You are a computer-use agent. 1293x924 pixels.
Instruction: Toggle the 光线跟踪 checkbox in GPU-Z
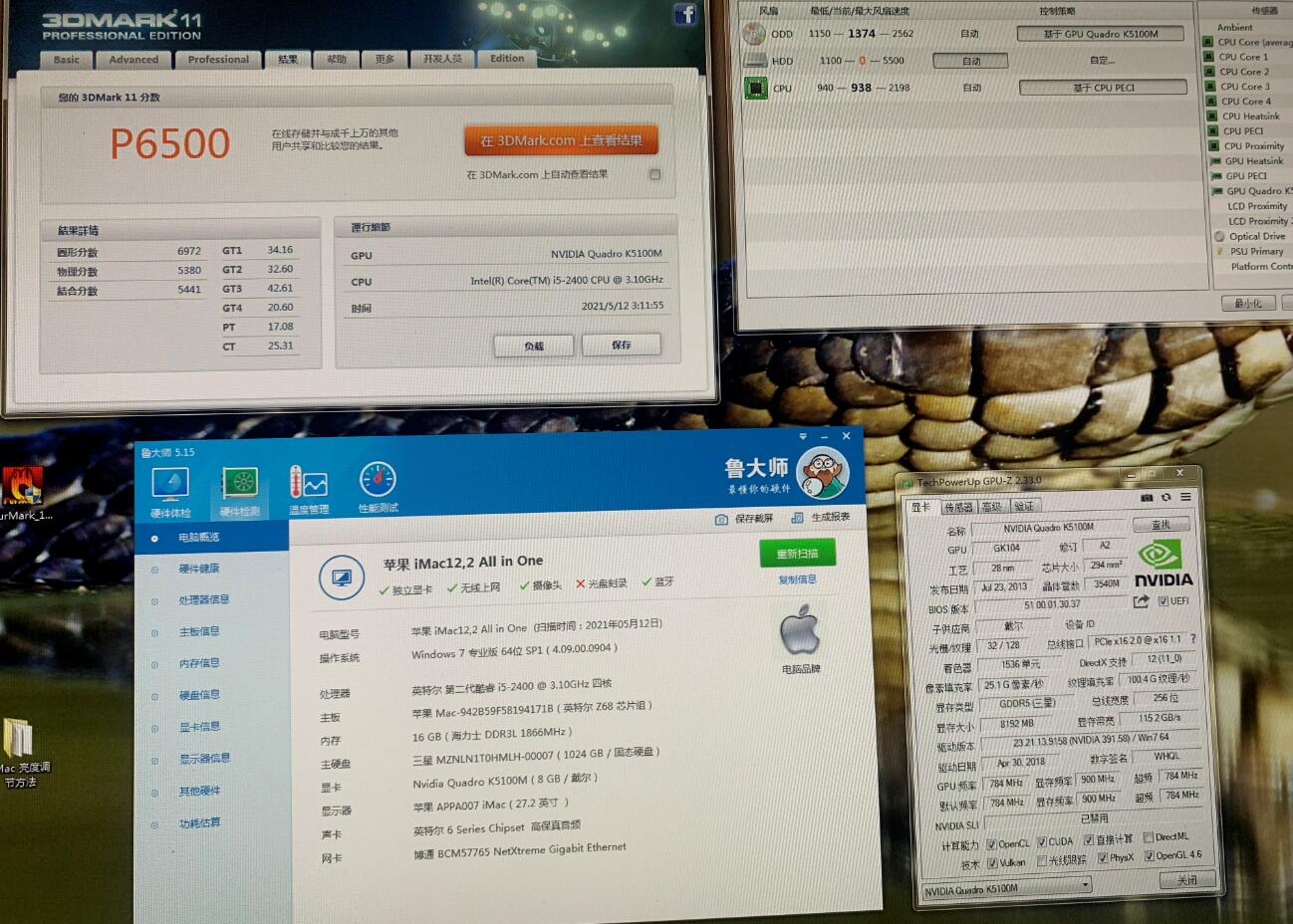pyautogui.click(x=1042, y=861)
